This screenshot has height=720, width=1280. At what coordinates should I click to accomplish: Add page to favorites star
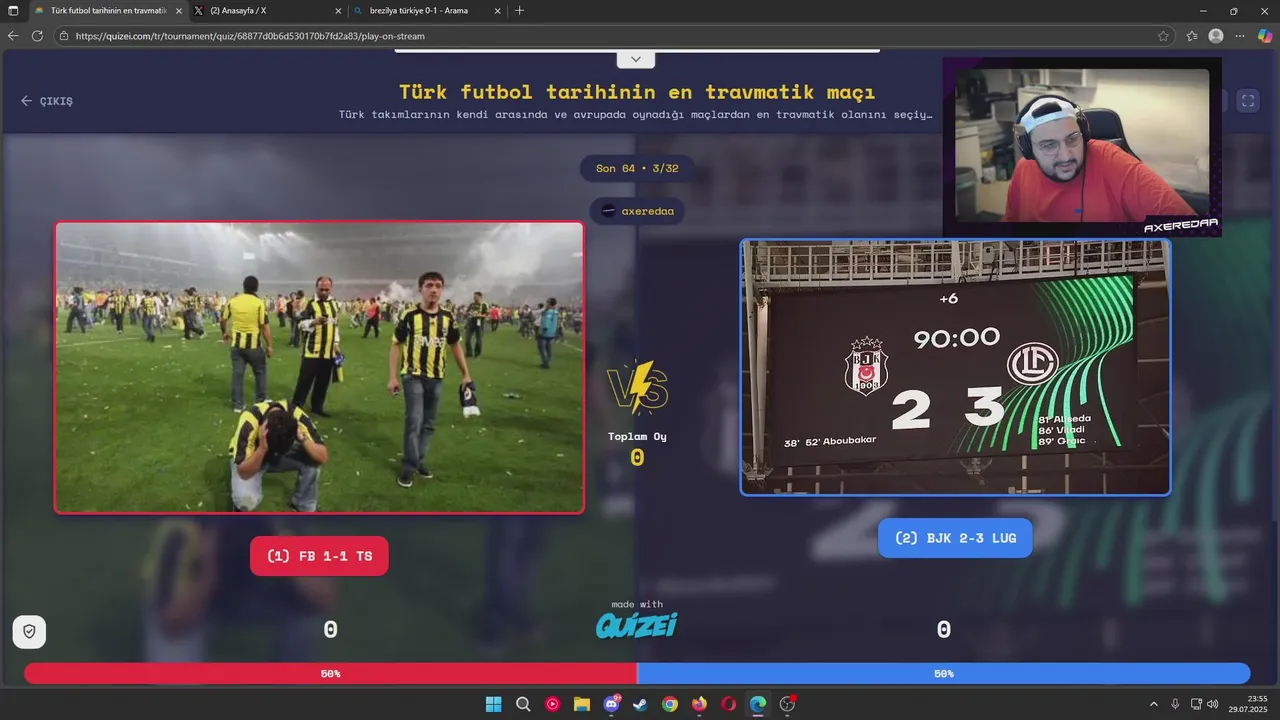click(1163, 36)
